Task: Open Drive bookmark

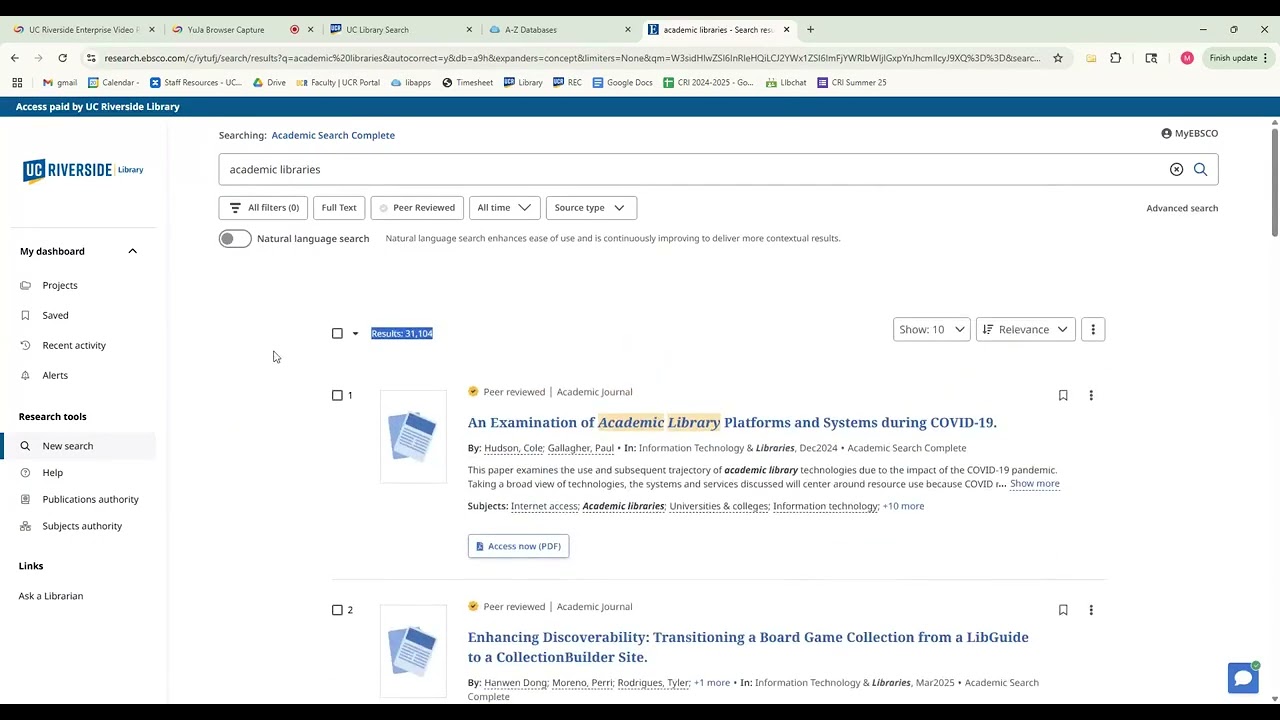Action: (x=269, y=83)
